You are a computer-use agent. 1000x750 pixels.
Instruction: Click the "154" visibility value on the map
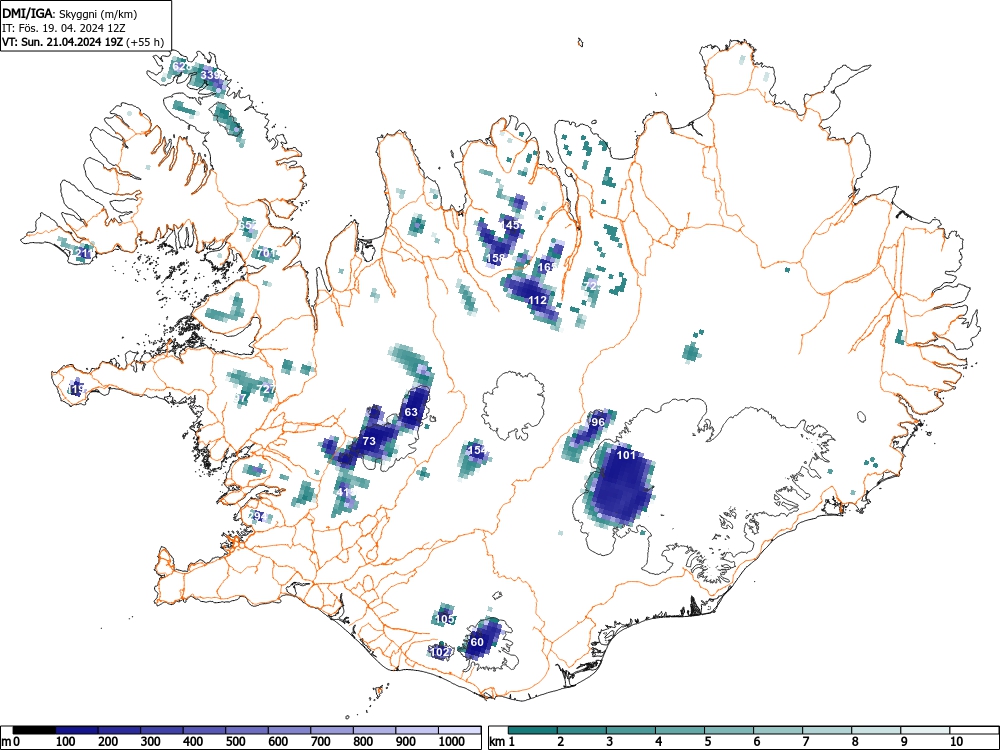click(x=477, y=450)
